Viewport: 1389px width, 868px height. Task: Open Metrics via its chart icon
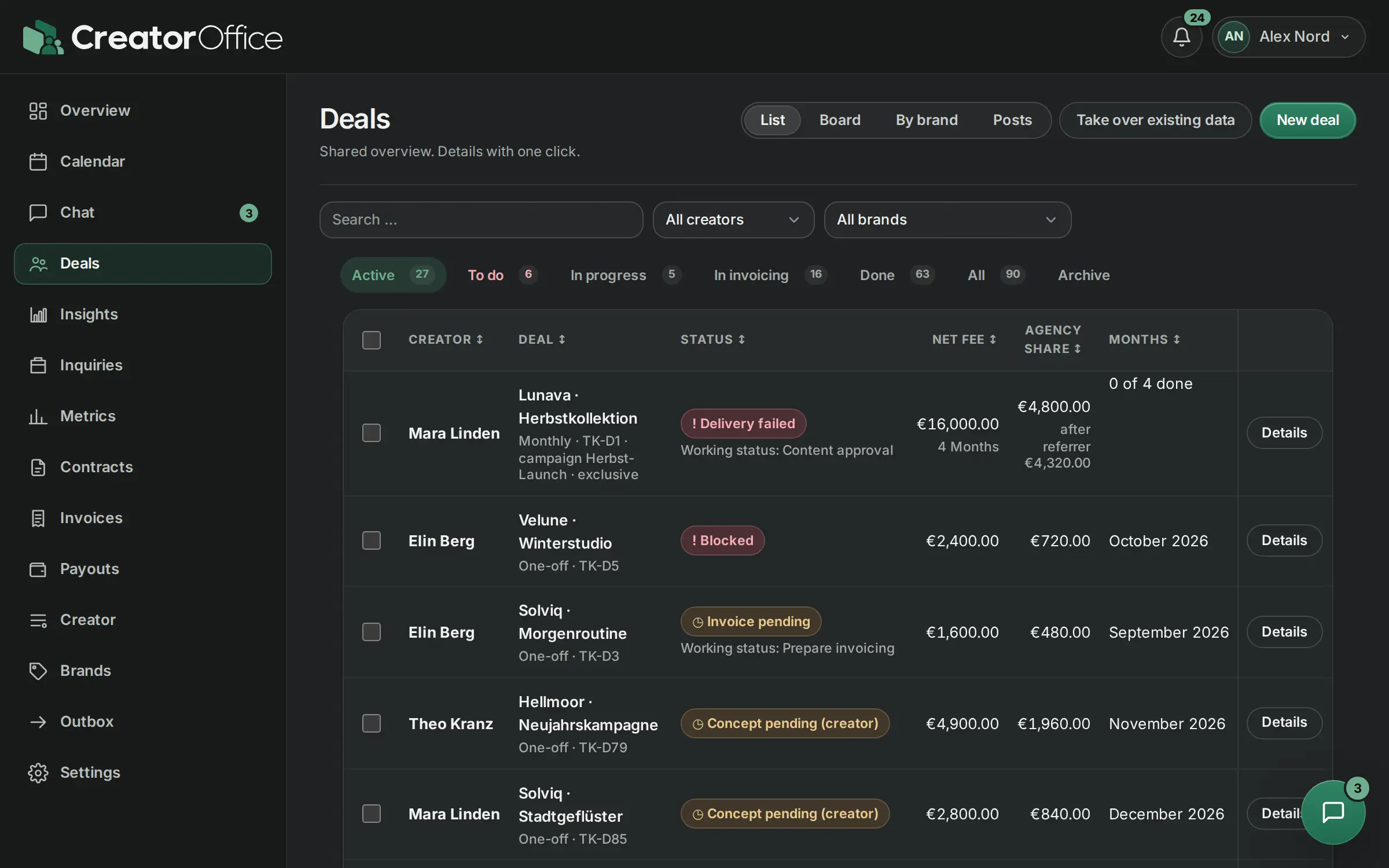click(38, 416)
